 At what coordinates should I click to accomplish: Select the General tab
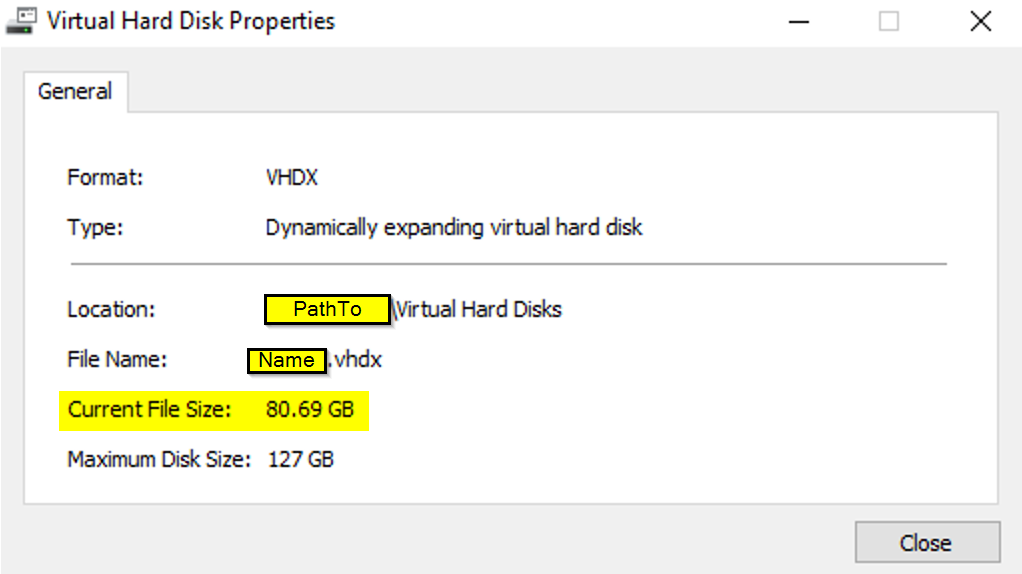tap(75, 92)
